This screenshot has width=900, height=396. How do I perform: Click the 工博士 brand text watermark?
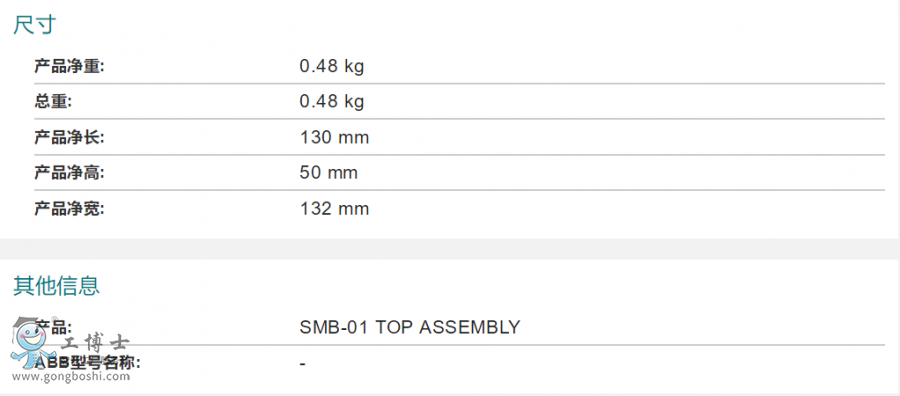click(95, 344)
